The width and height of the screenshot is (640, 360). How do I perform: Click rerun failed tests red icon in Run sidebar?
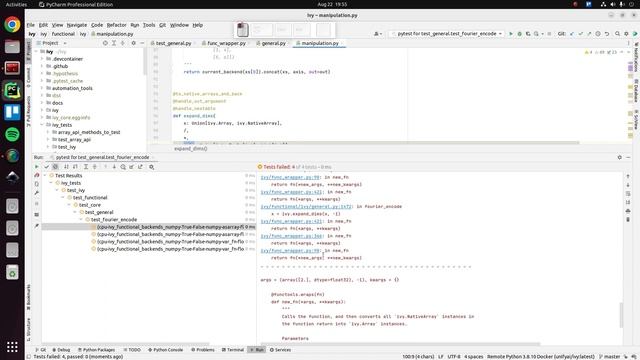point(37,175)
